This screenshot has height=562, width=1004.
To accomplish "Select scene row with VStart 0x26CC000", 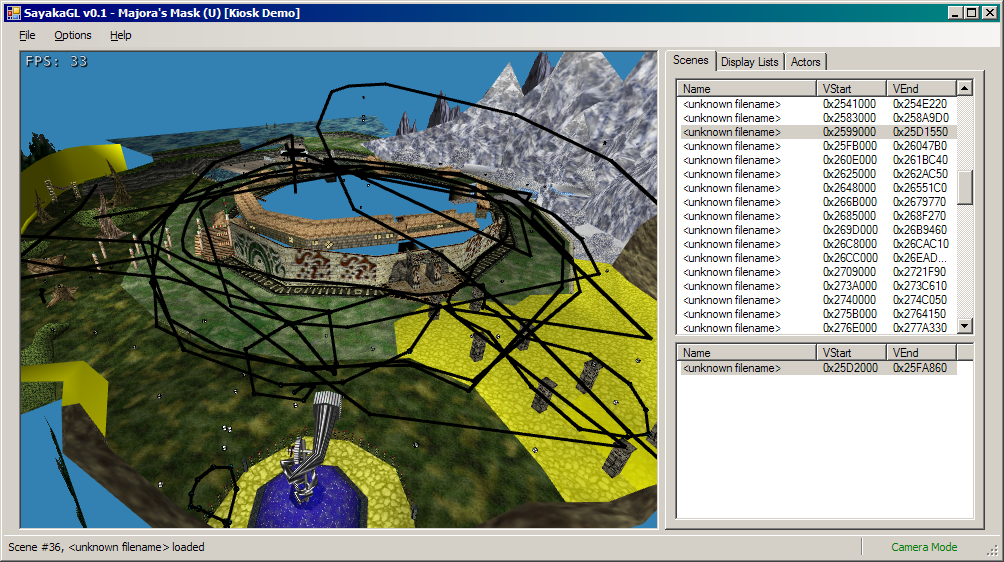I will pos(818,258).
